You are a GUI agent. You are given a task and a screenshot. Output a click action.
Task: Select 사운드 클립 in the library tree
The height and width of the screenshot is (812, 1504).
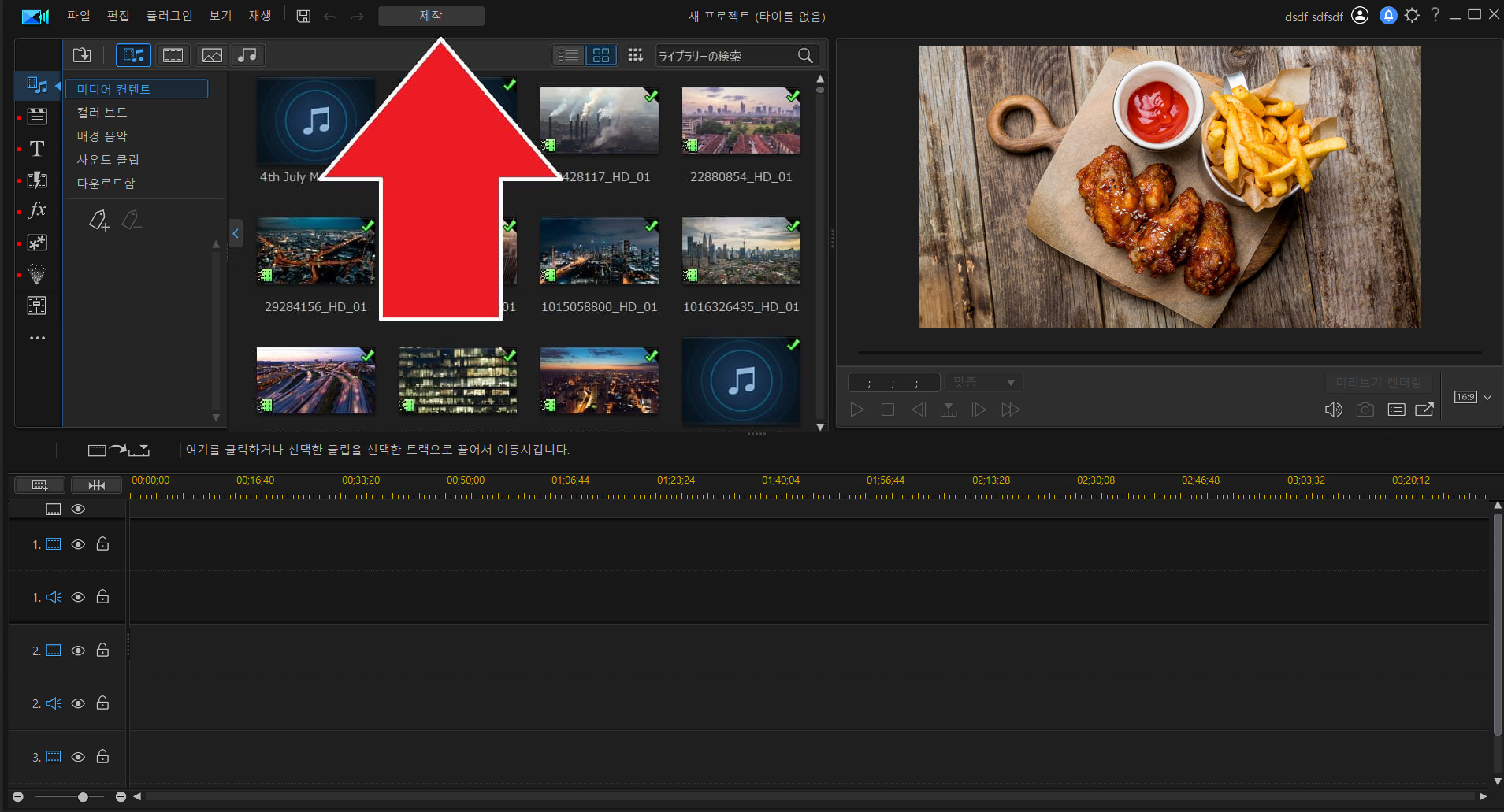tap(108, 160)
